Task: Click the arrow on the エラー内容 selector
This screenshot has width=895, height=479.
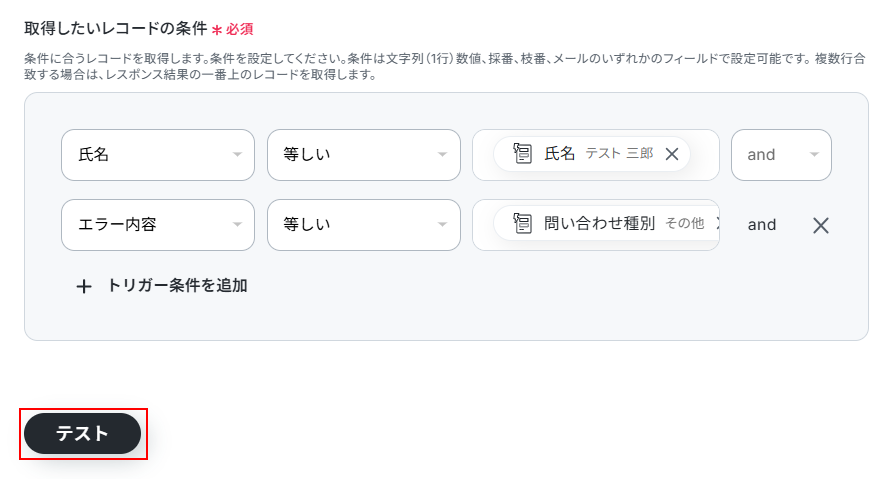Action: (237, 225)
